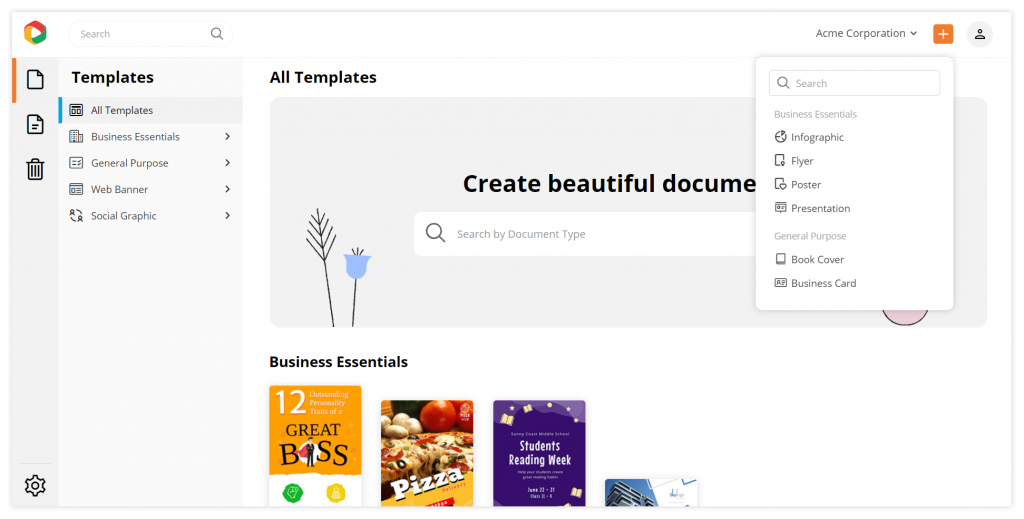Click the Presentation icon in dropdown
The width and height of the screenshot is (1024, 519).
pyautogui.click(x=780, y=208)
